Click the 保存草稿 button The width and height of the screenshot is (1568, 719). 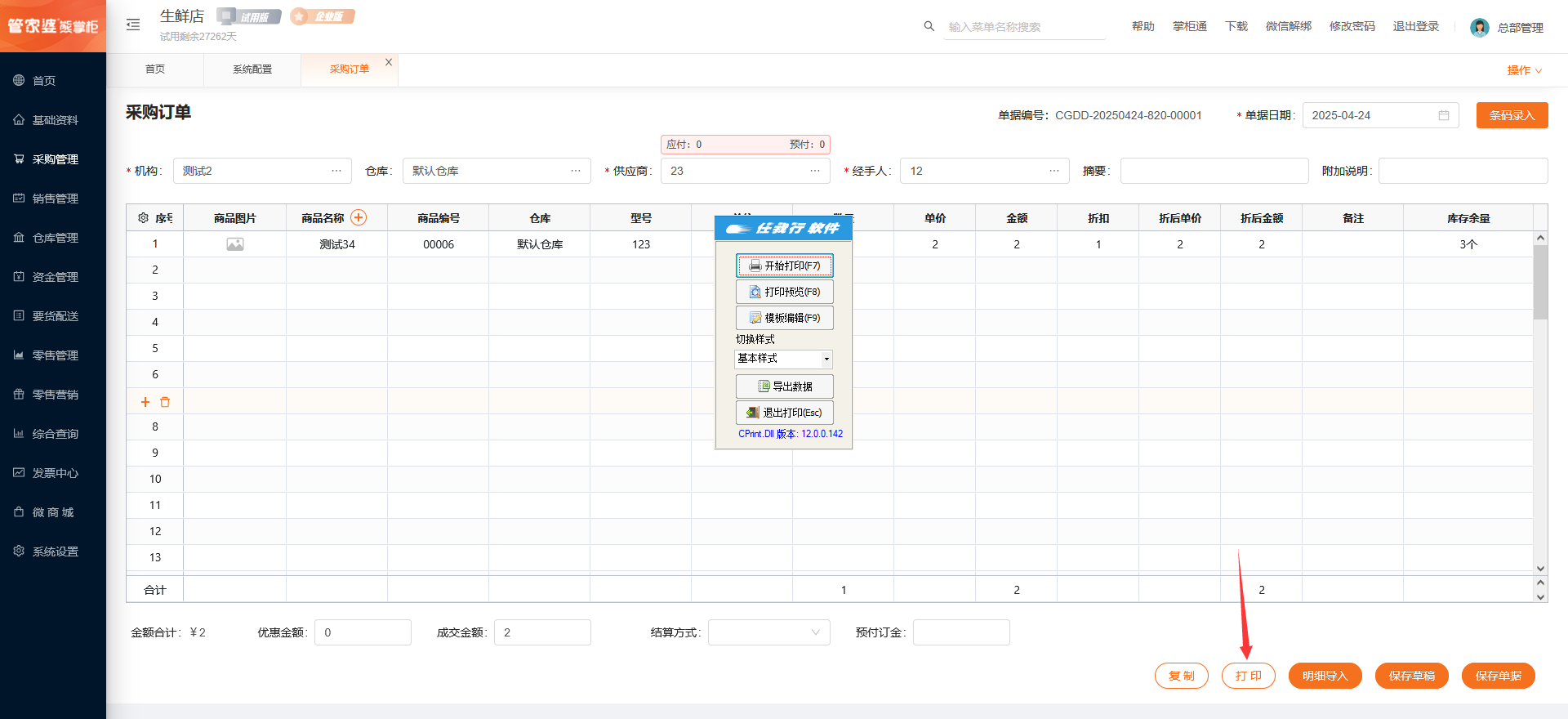(1411, 676)
